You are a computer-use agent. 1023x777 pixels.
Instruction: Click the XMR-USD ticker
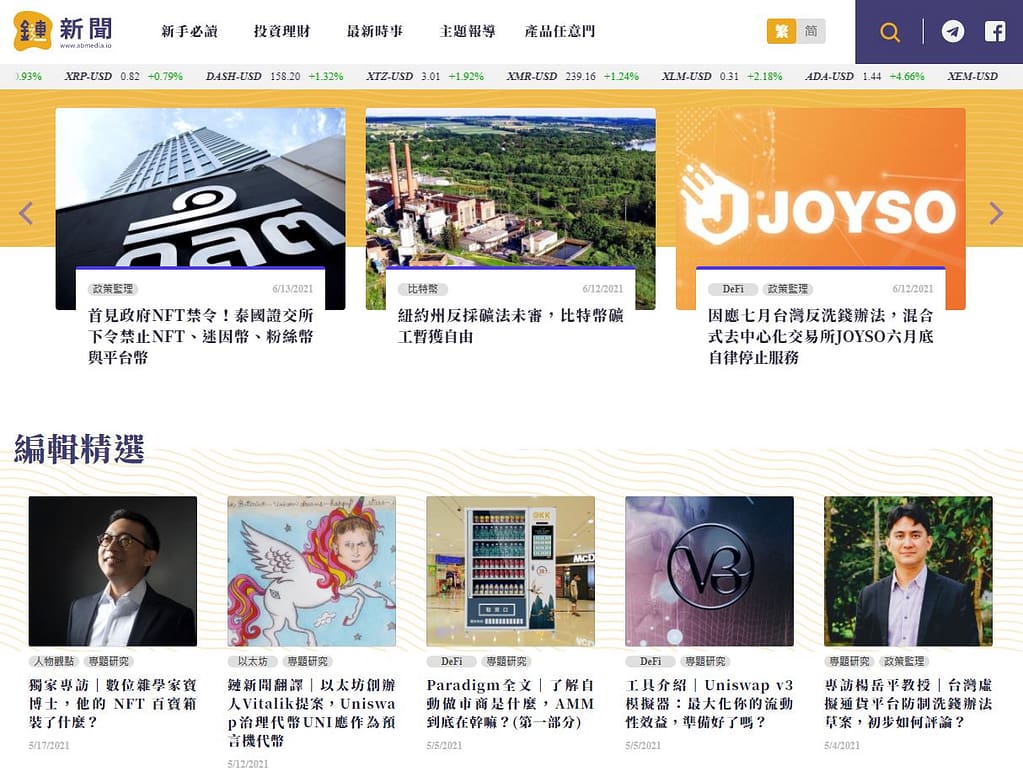click(x=573, y=76)
